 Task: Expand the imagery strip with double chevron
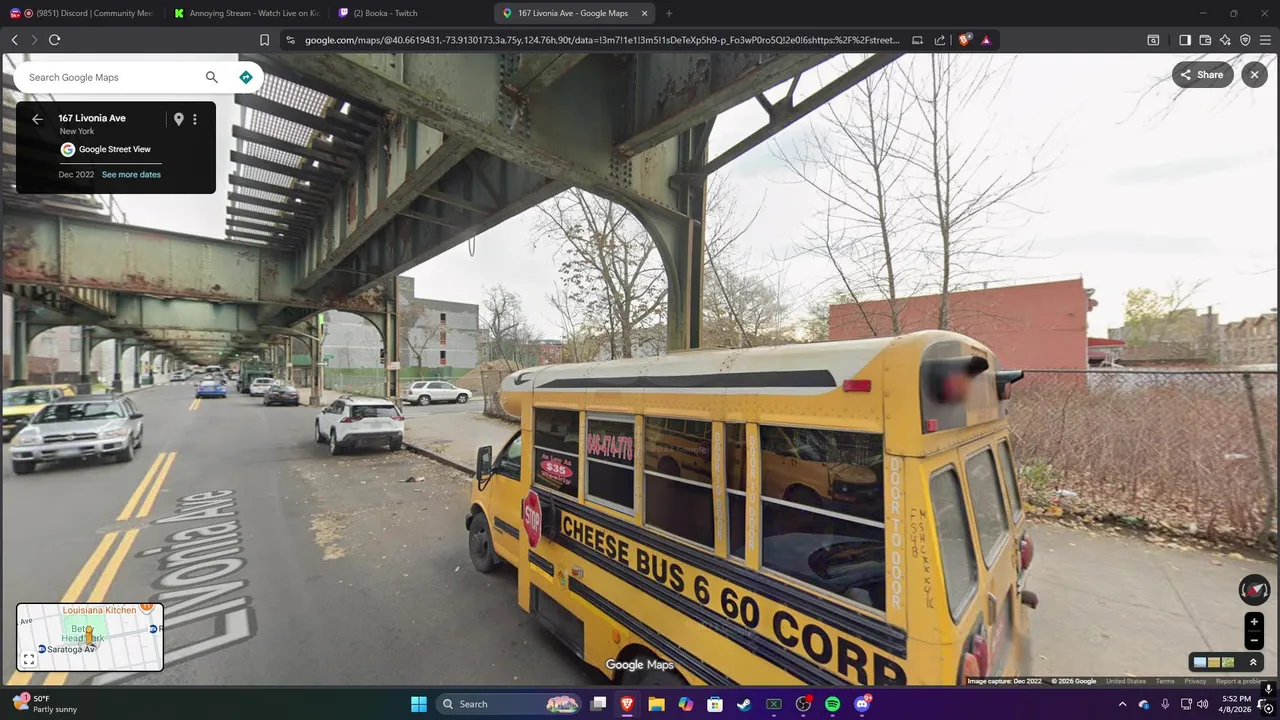(1253, 662)
